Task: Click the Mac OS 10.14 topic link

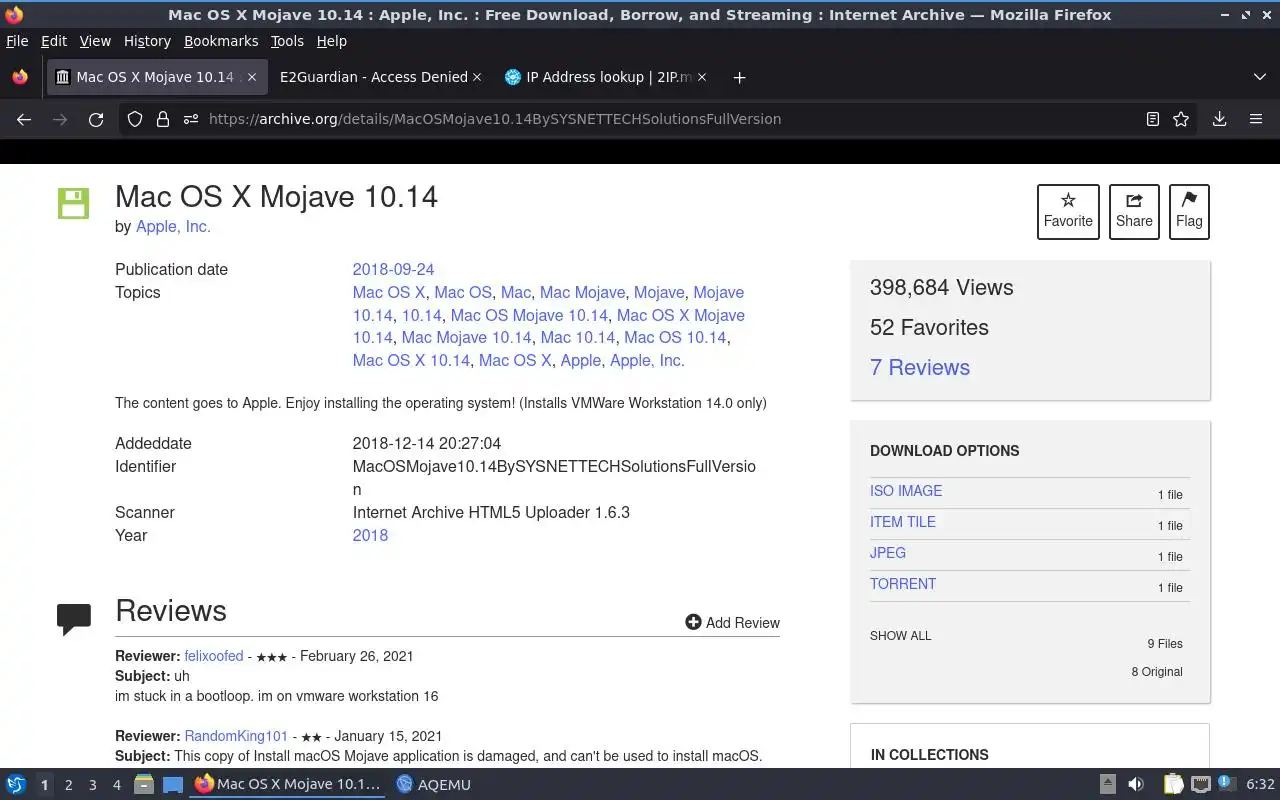Action: [675, 337]
